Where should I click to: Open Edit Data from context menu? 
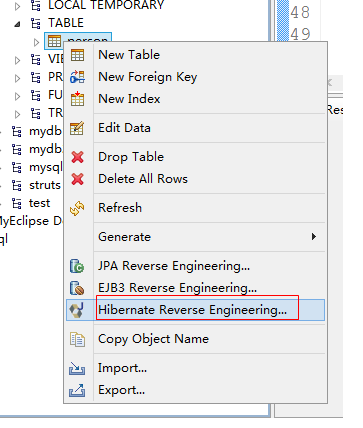195,128
